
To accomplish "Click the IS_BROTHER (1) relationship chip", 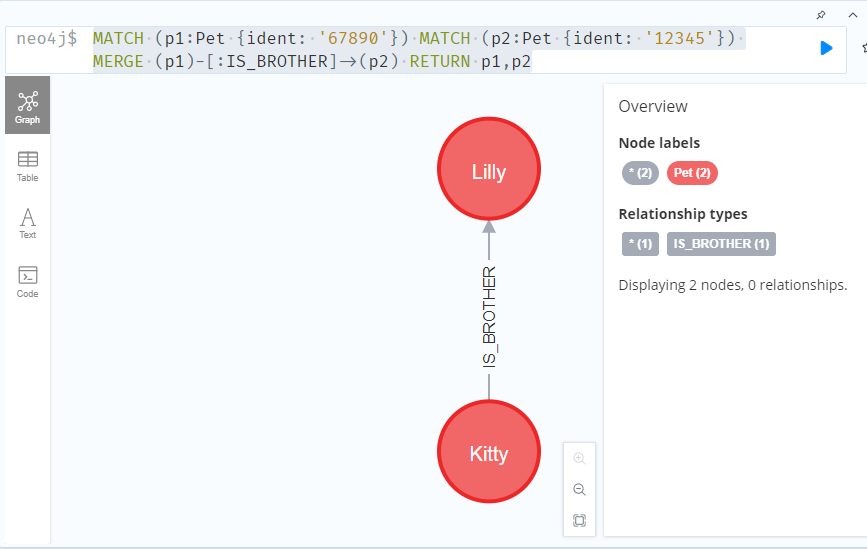I will tap(721, 244).
